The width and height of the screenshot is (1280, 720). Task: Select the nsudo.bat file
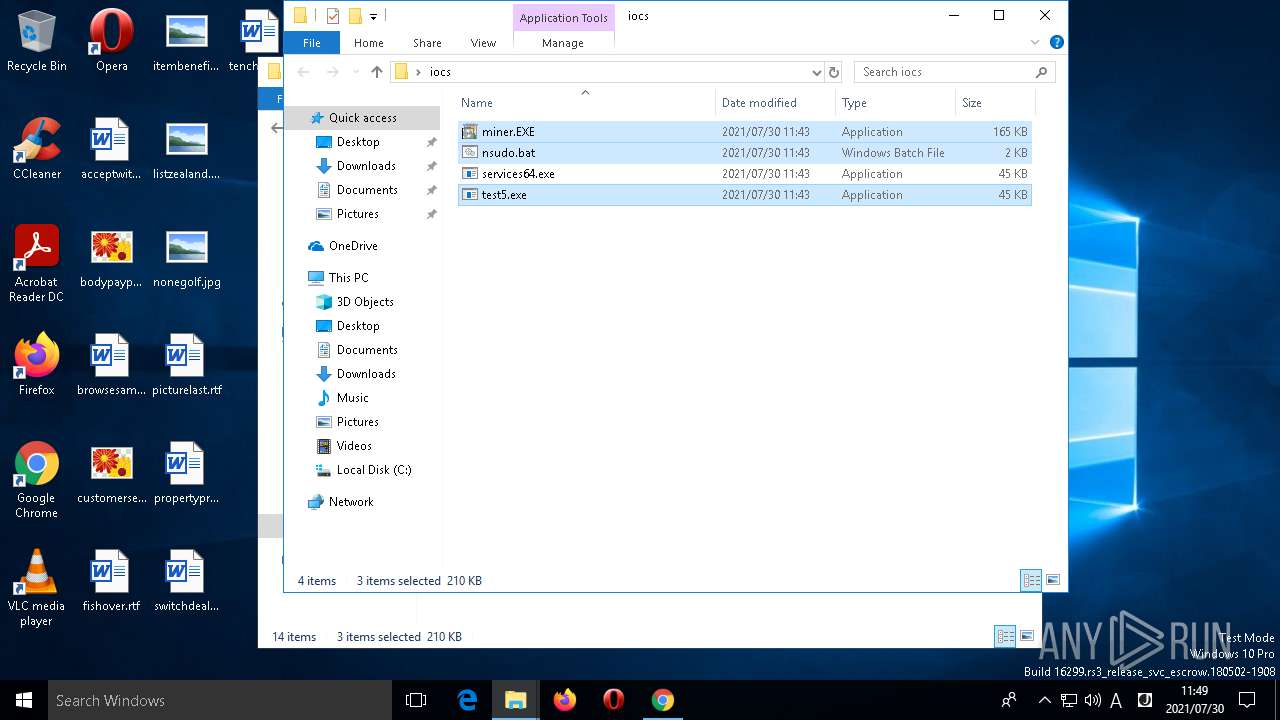pos(745,153)
